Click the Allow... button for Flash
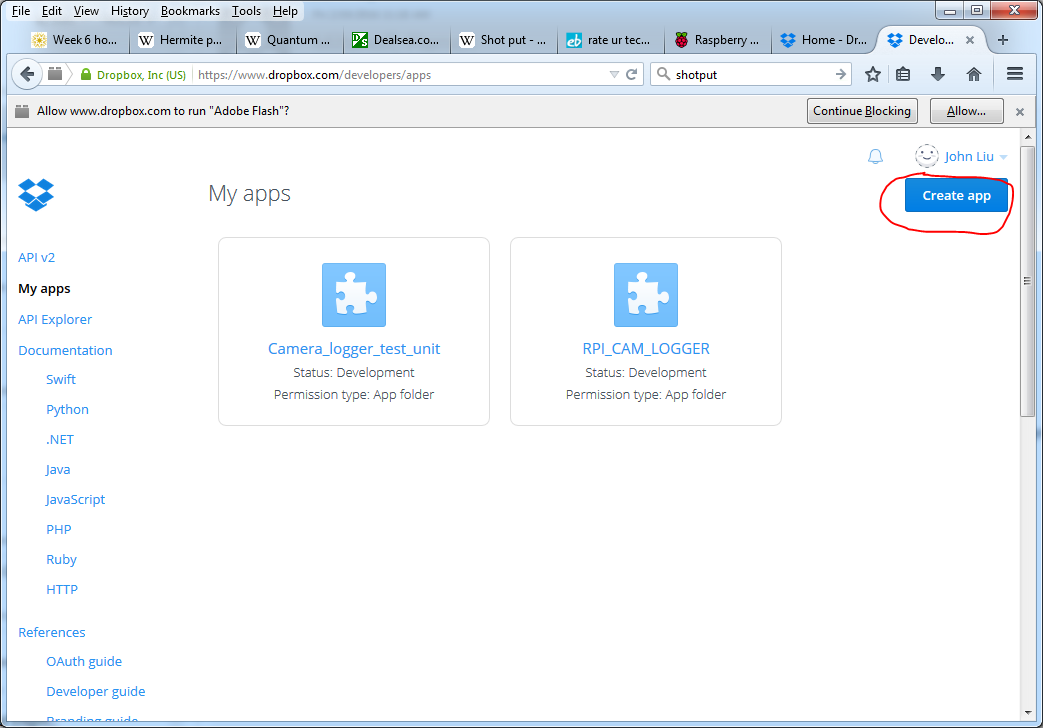The height and width of the screenshot is (728, 1043). [967, 111]
